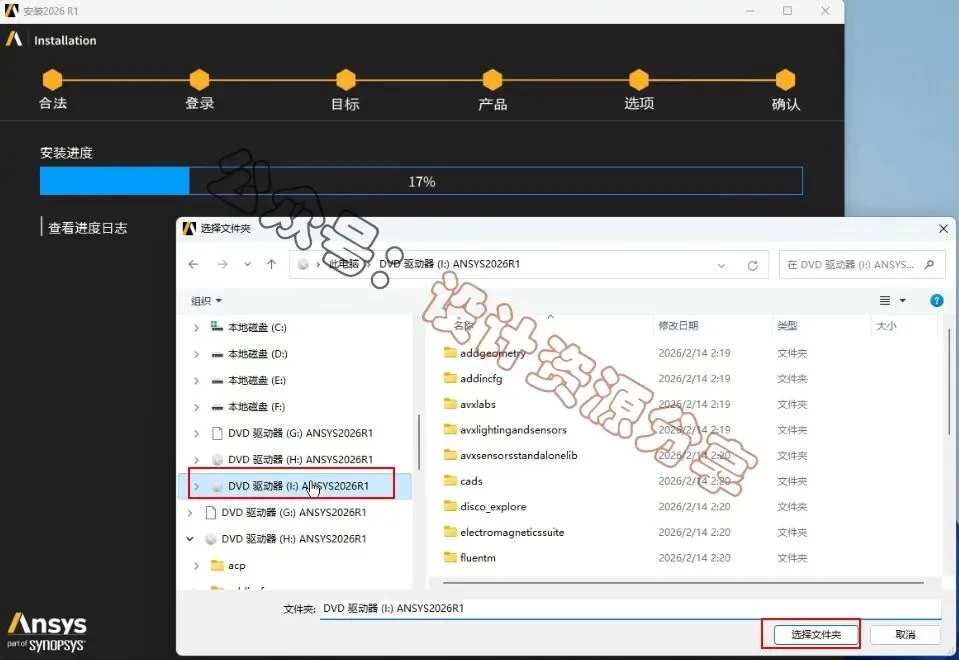Viewport: 959px width, 660px height.
Task: Click the fluentm folder icon
Action: click(x=450, y=557)
